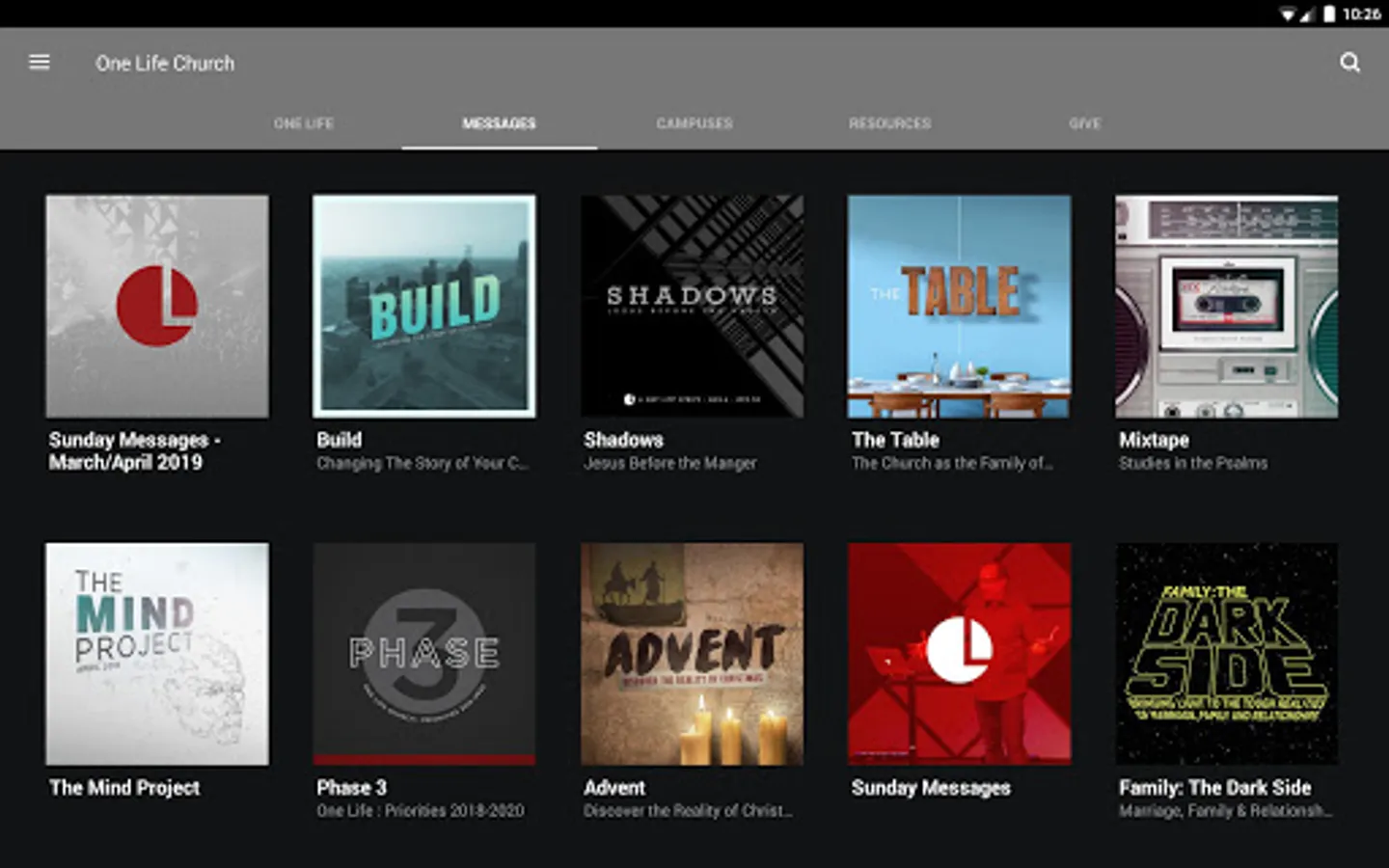Click the 10:26 clock in status bar

click(x=1361, y=14)
